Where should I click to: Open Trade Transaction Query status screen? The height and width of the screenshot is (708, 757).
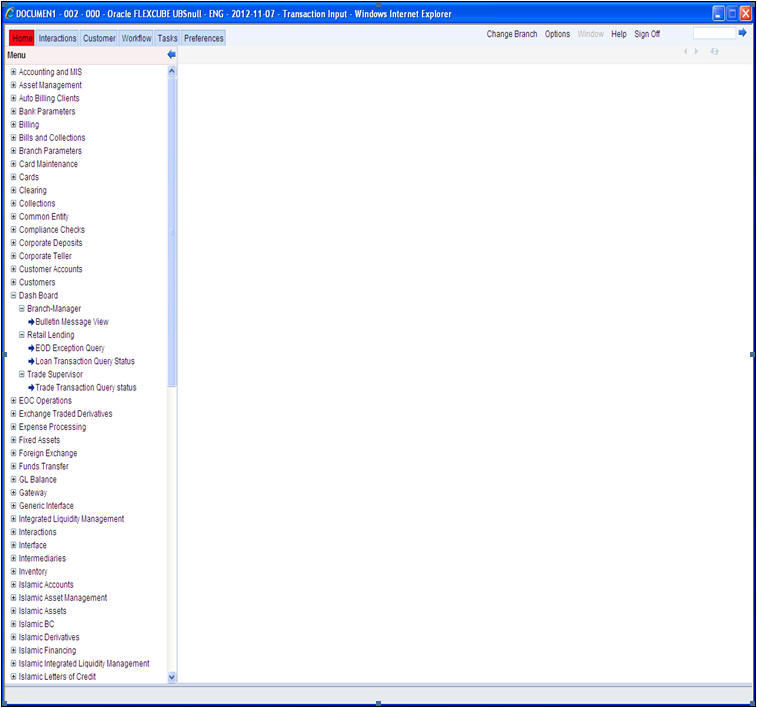(x=86, y=388)
